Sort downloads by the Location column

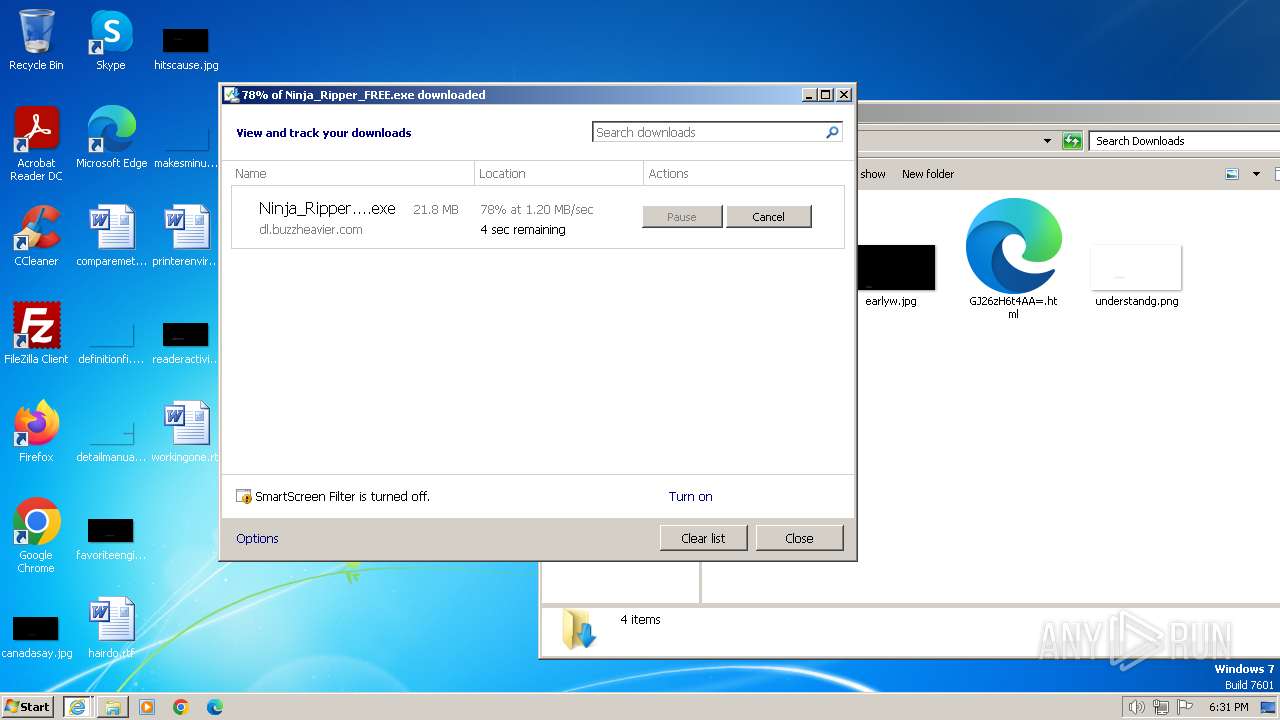coord(559,174)
